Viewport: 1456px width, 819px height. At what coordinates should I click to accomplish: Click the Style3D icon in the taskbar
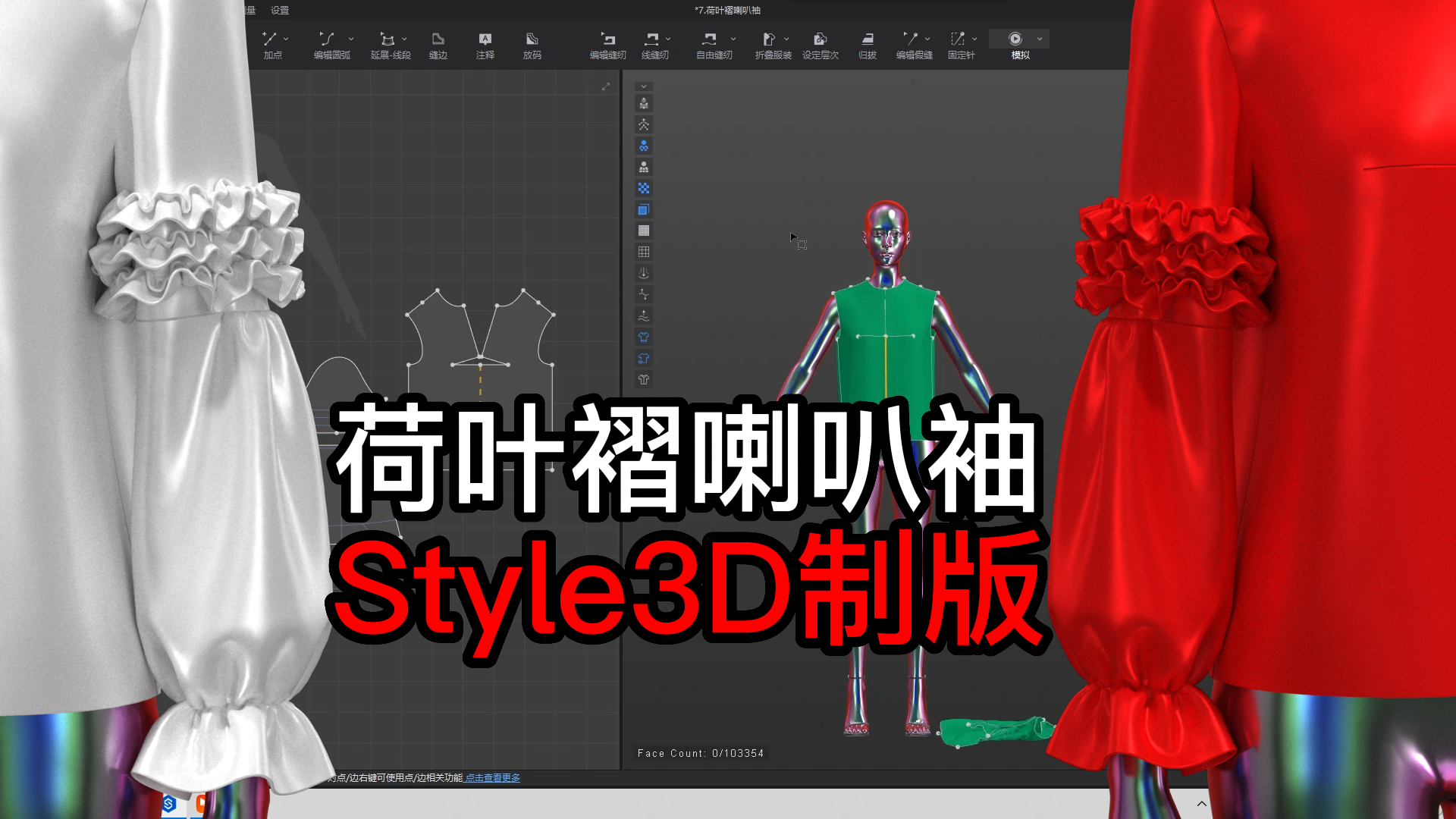tap(169, 803)
